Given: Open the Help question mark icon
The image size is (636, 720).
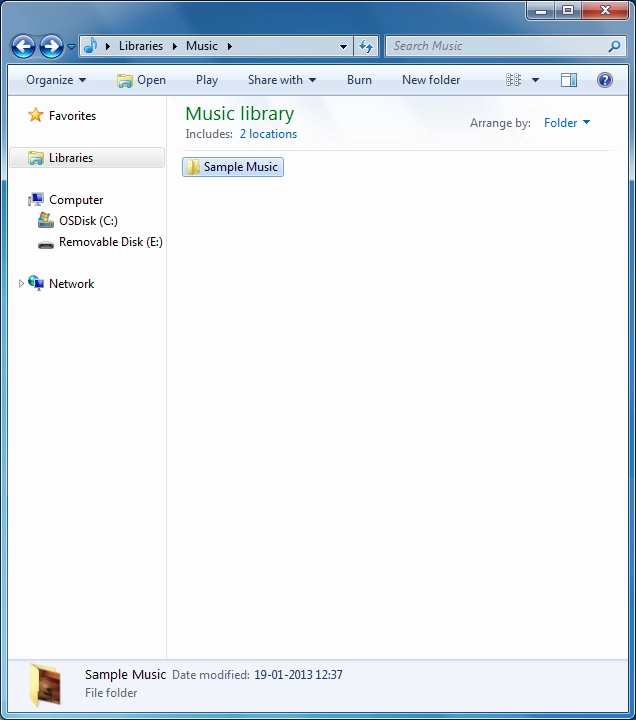Looking at the screenshot, I should tap(605, 80).
